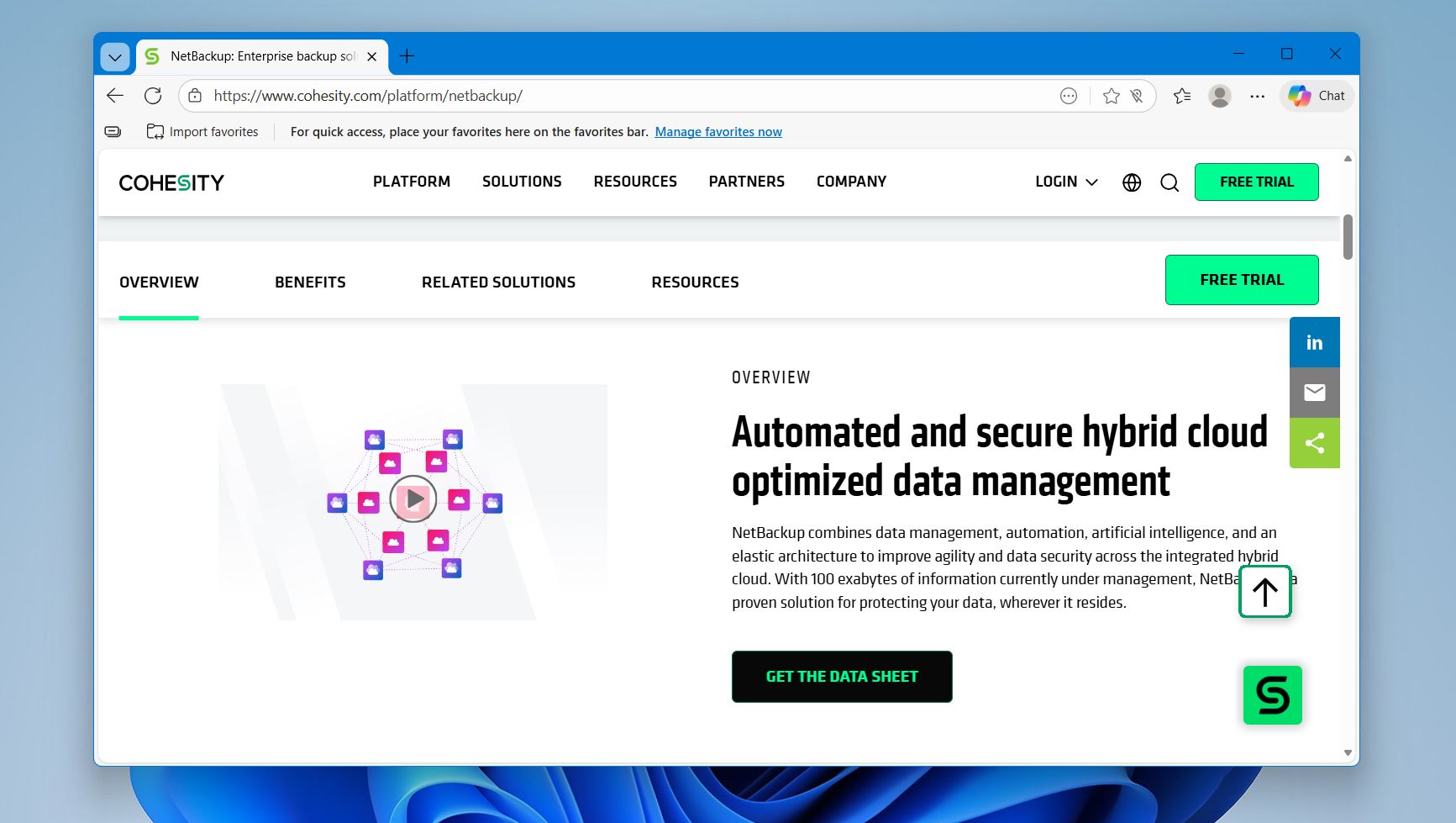Click GET THE DATA SHEET
This screenshot has width=1456, height=823.
point(841,676)
